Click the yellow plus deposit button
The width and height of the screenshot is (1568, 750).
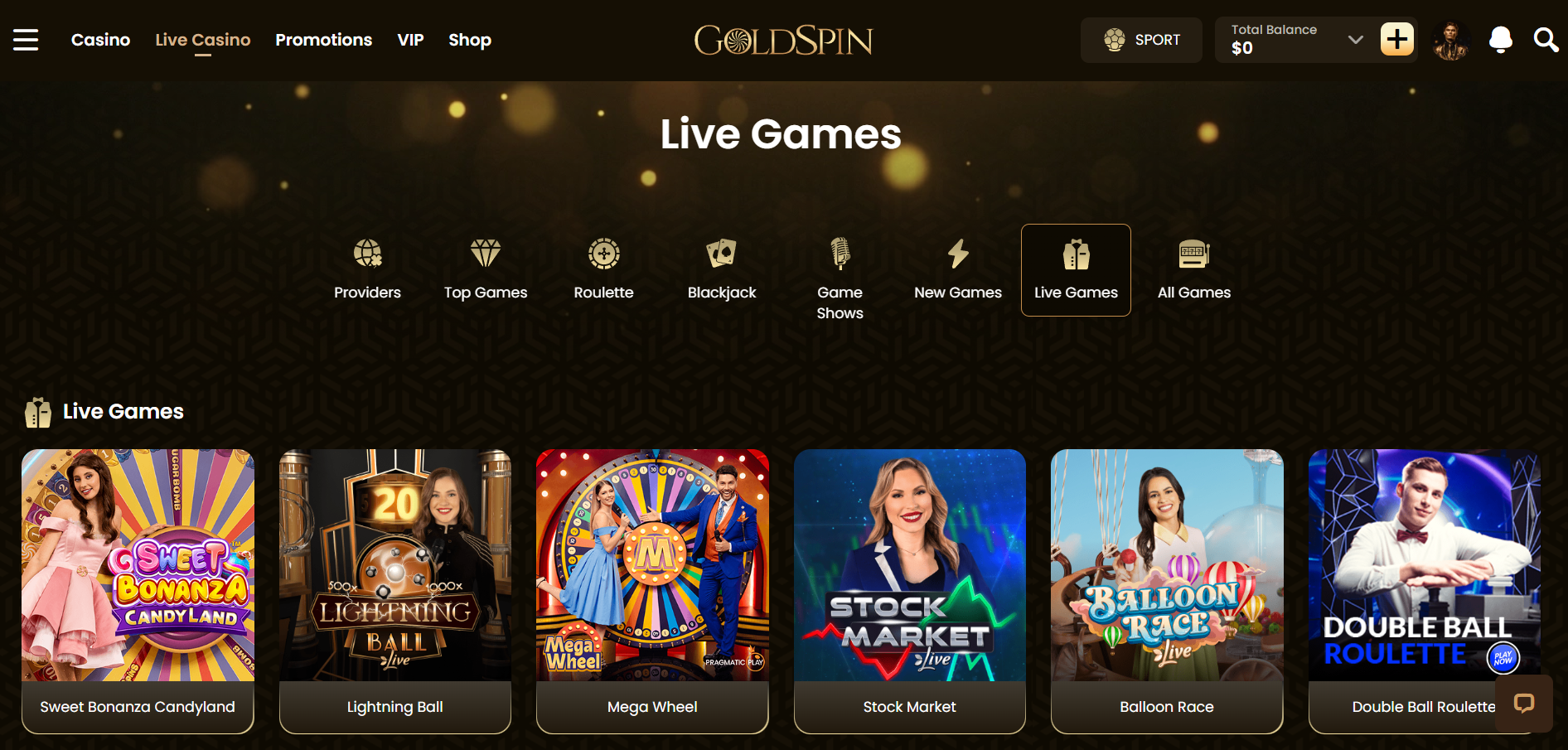(x=1397, y=39)
